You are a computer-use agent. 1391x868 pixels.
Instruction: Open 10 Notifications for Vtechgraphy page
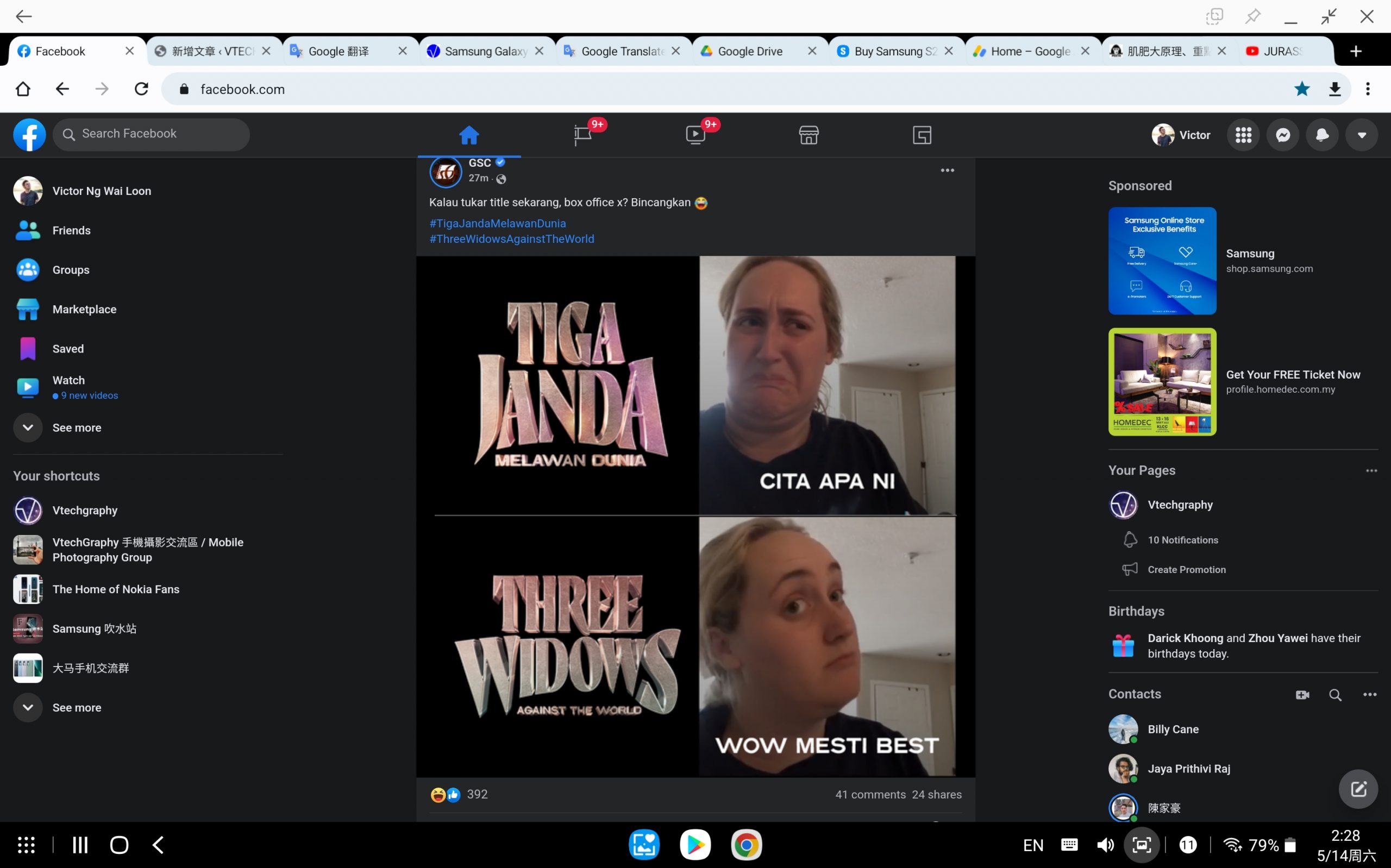click(1181, 540)
